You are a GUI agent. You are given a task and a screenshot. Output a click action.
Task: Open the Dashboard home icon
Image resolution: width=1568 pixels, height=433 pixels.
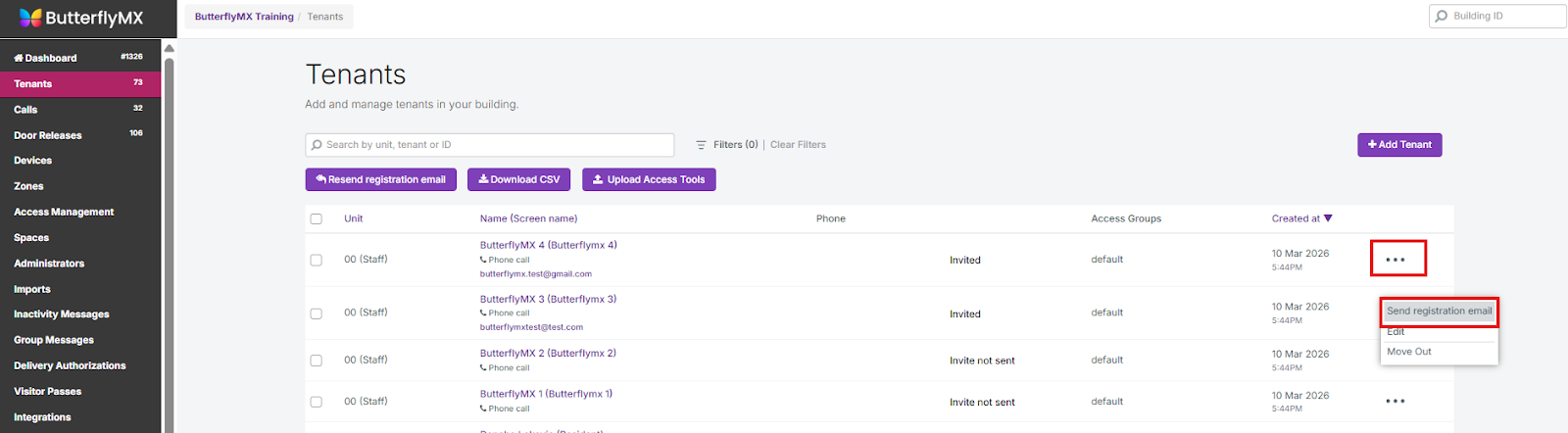[x=19, y=59]
